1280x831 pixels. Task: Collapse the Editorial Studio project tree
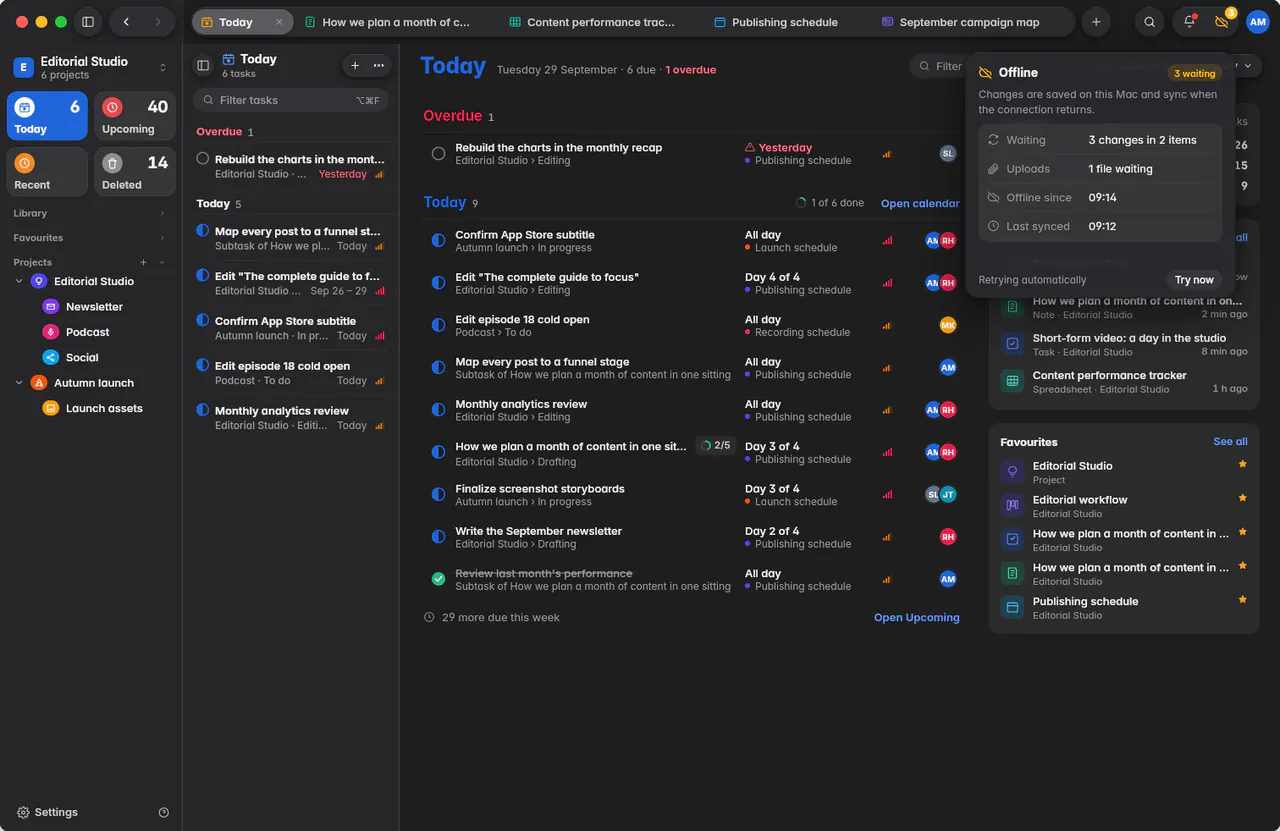[x=19, y=281]
